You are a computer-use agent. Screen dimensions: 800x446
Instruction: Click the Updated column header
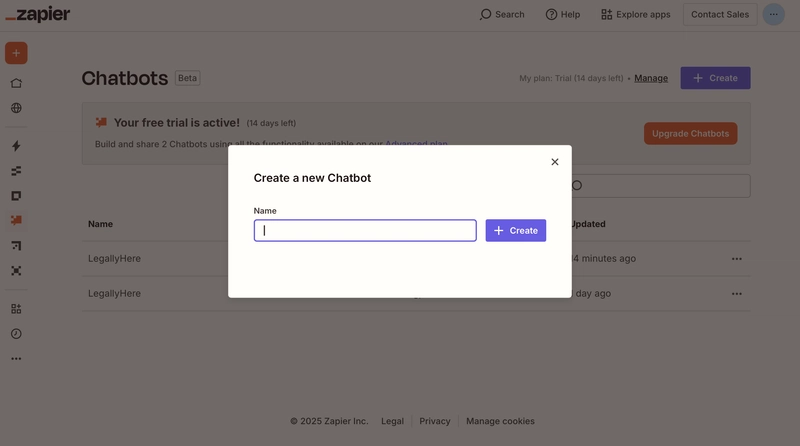588,224
